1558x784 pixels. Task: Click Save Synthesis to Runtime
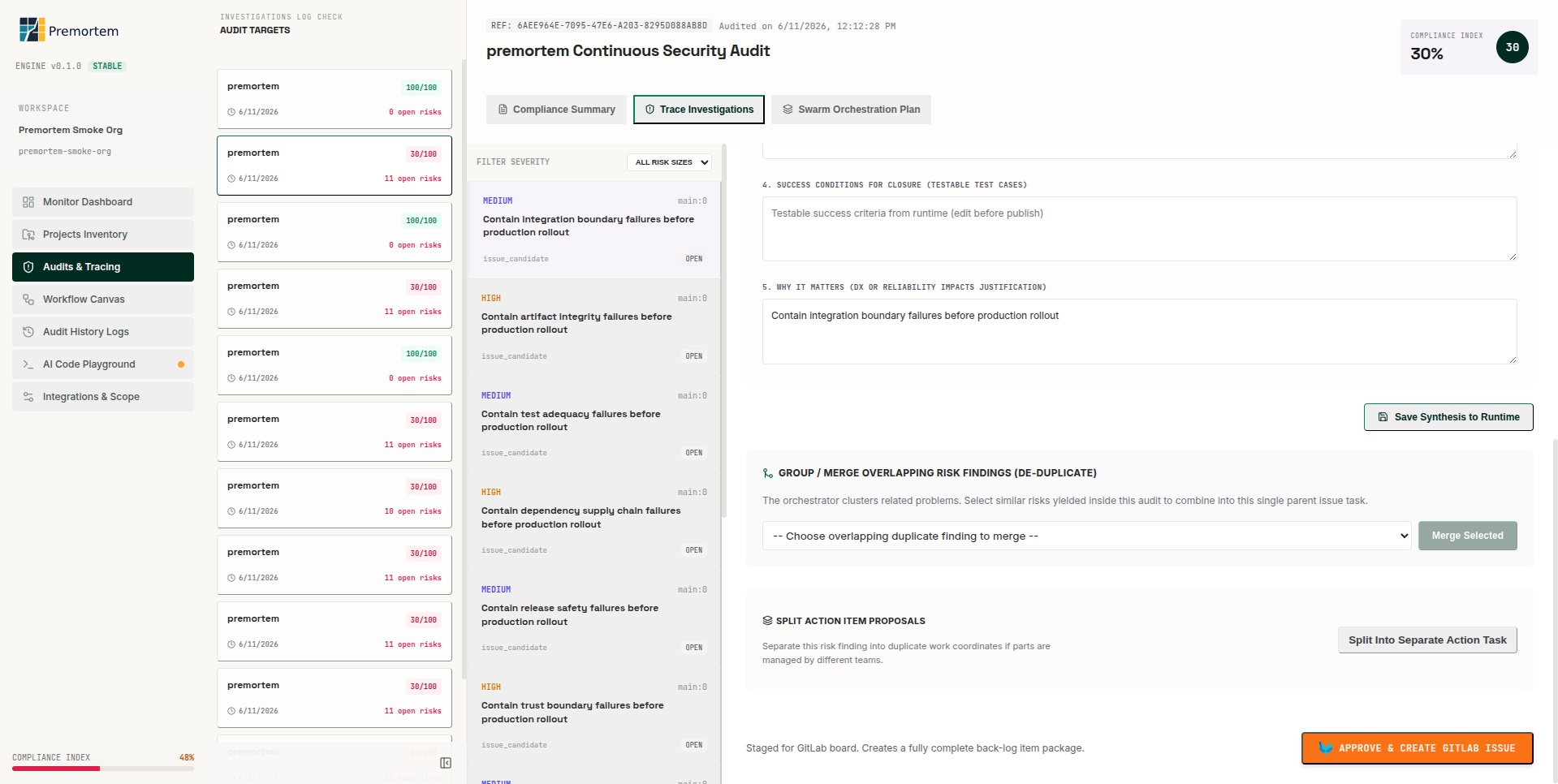coord(1448,417)
